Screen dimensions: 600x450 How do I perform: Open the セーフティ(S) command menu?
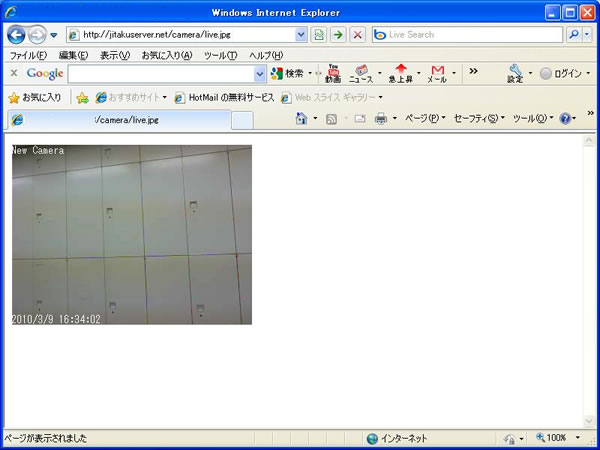click(x=479, y=119)
